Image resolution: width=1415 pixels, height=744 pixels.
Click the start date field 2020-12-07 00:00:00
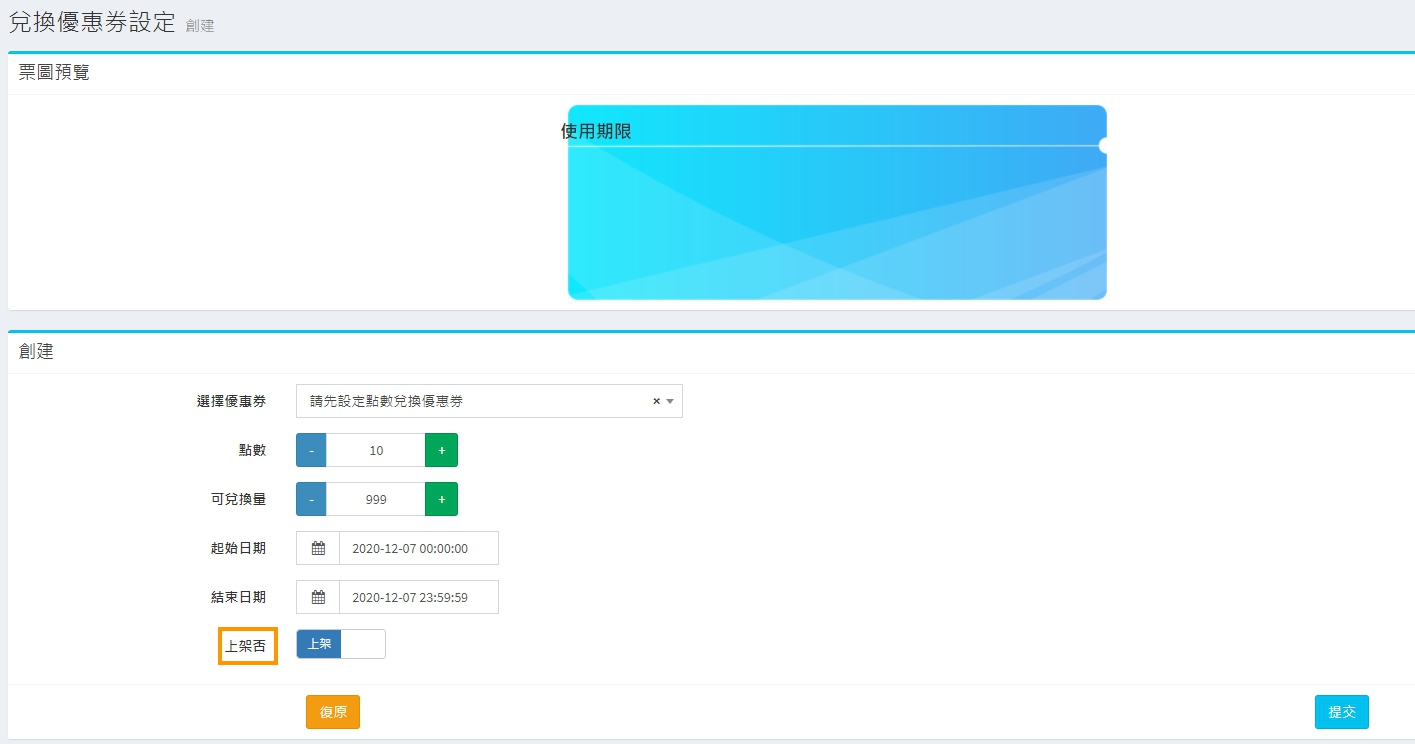tap(418, 548)
